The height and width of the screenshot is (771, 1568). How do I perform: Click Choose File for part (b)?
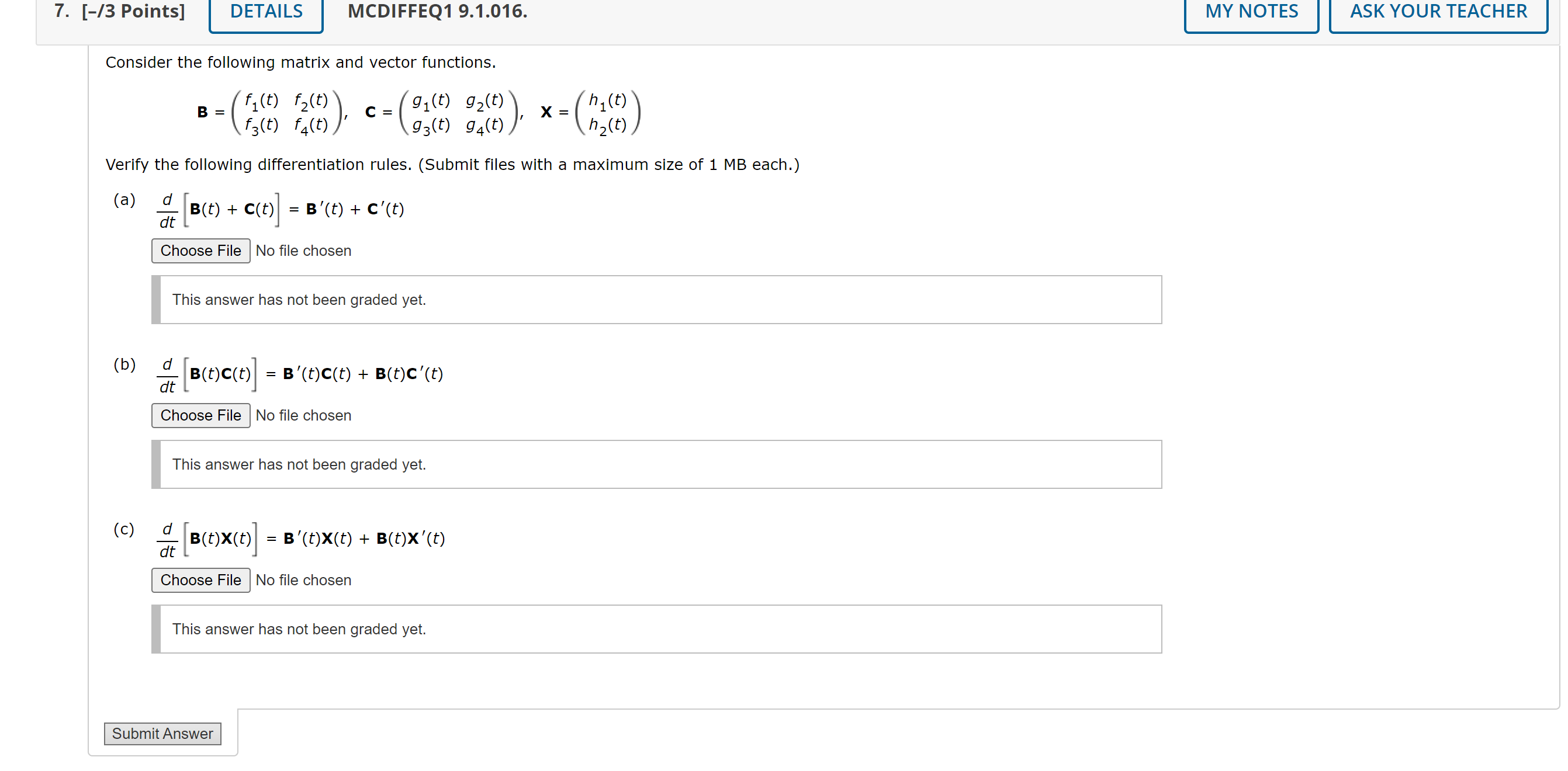tap(200, 416)
